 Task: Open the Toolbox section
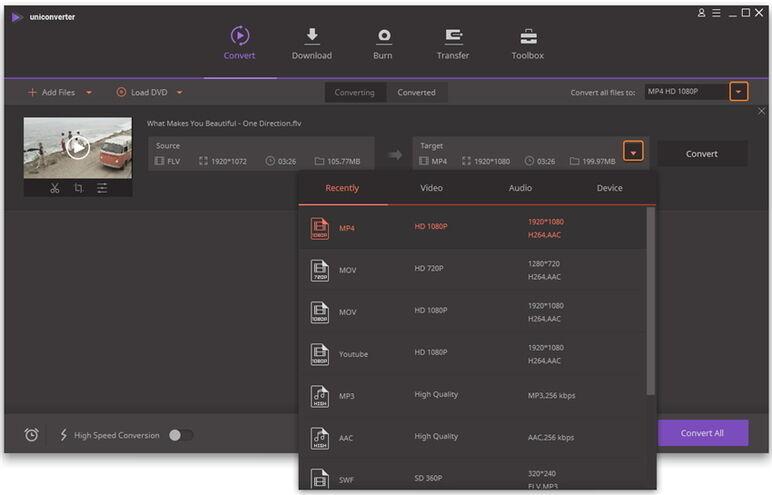click(527, 37)
